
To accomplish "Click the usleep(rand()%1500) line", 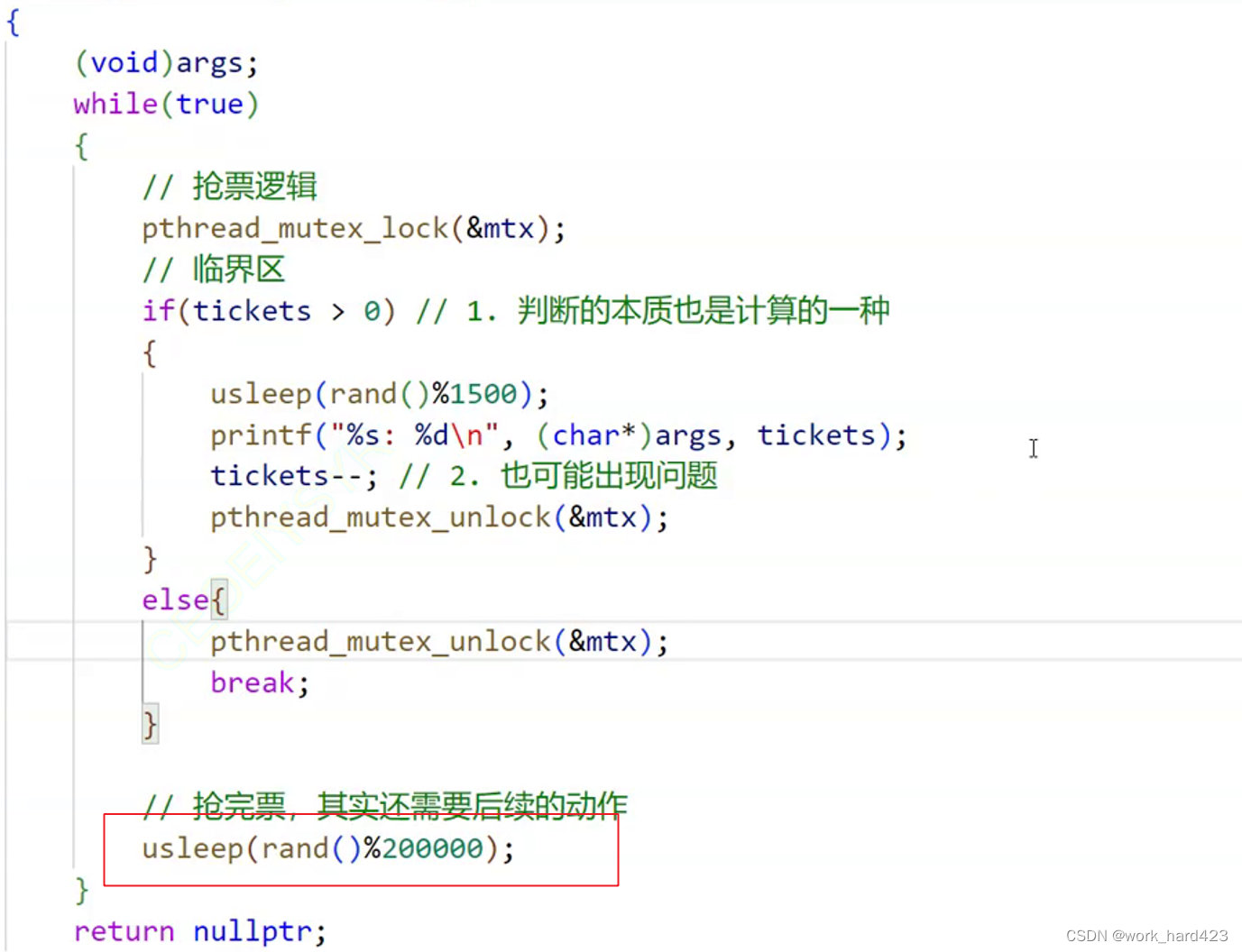I will 380,394.
